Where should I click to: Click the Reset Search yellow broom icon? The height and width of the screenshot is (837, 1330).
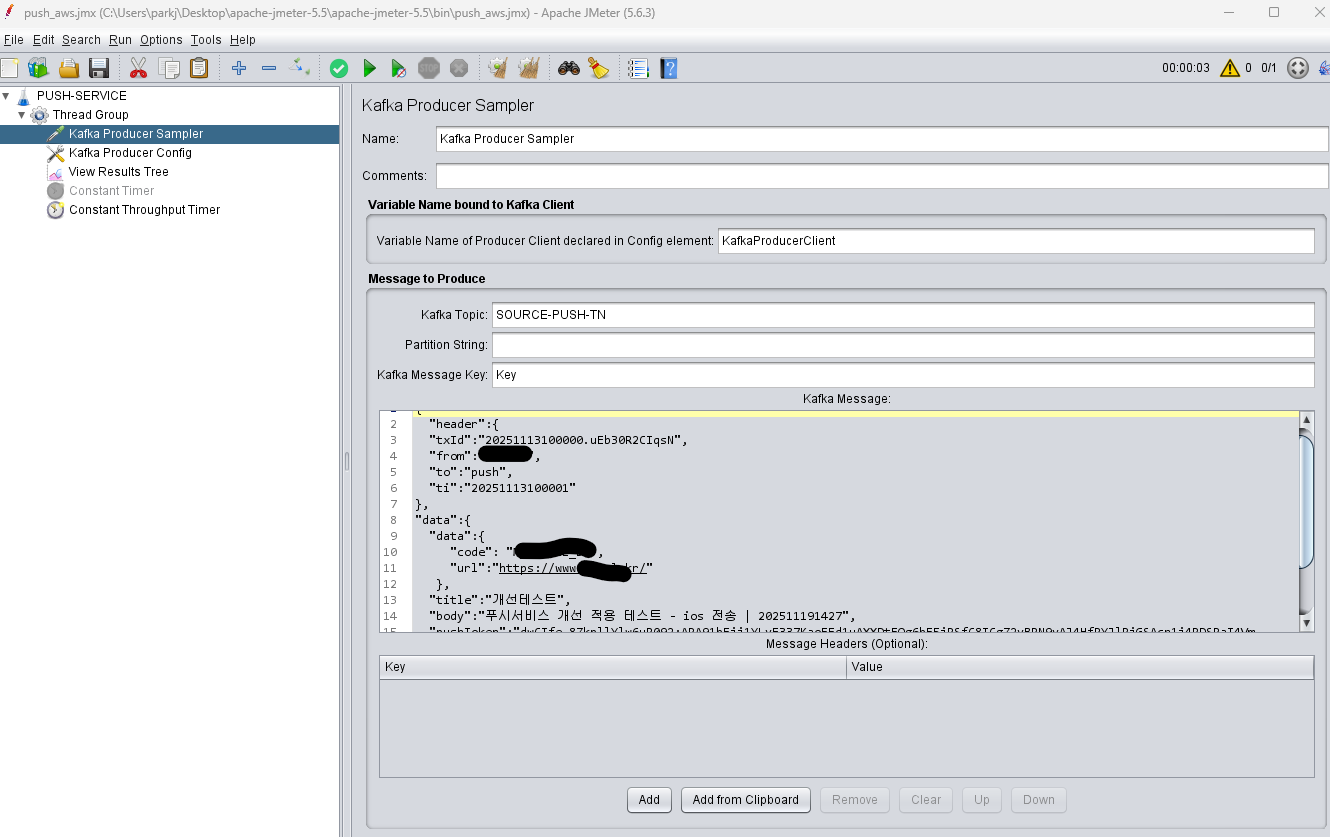[599, 68]
